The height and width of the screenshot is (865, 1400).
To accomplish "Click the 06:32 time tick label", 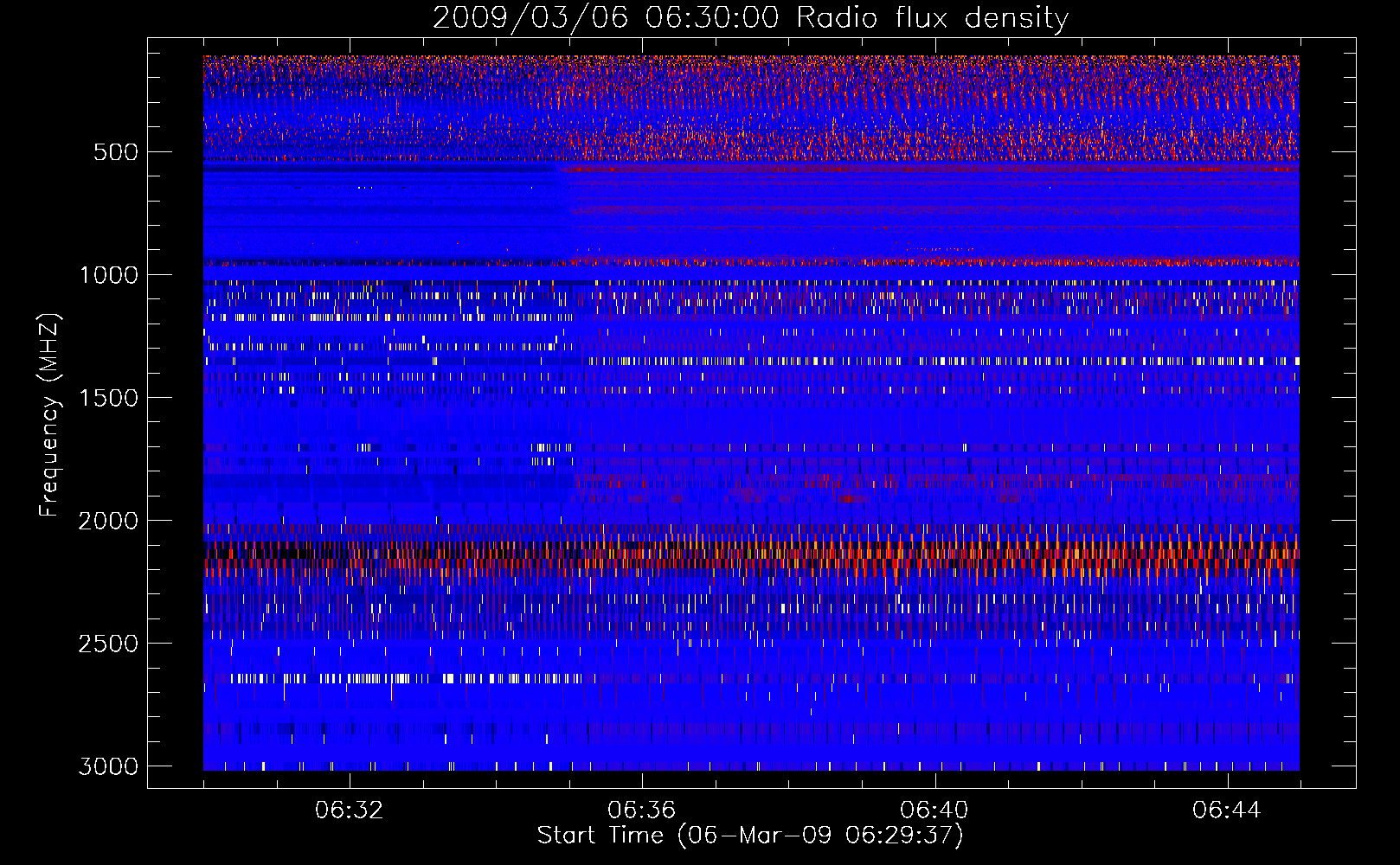I will pos(350,811).
